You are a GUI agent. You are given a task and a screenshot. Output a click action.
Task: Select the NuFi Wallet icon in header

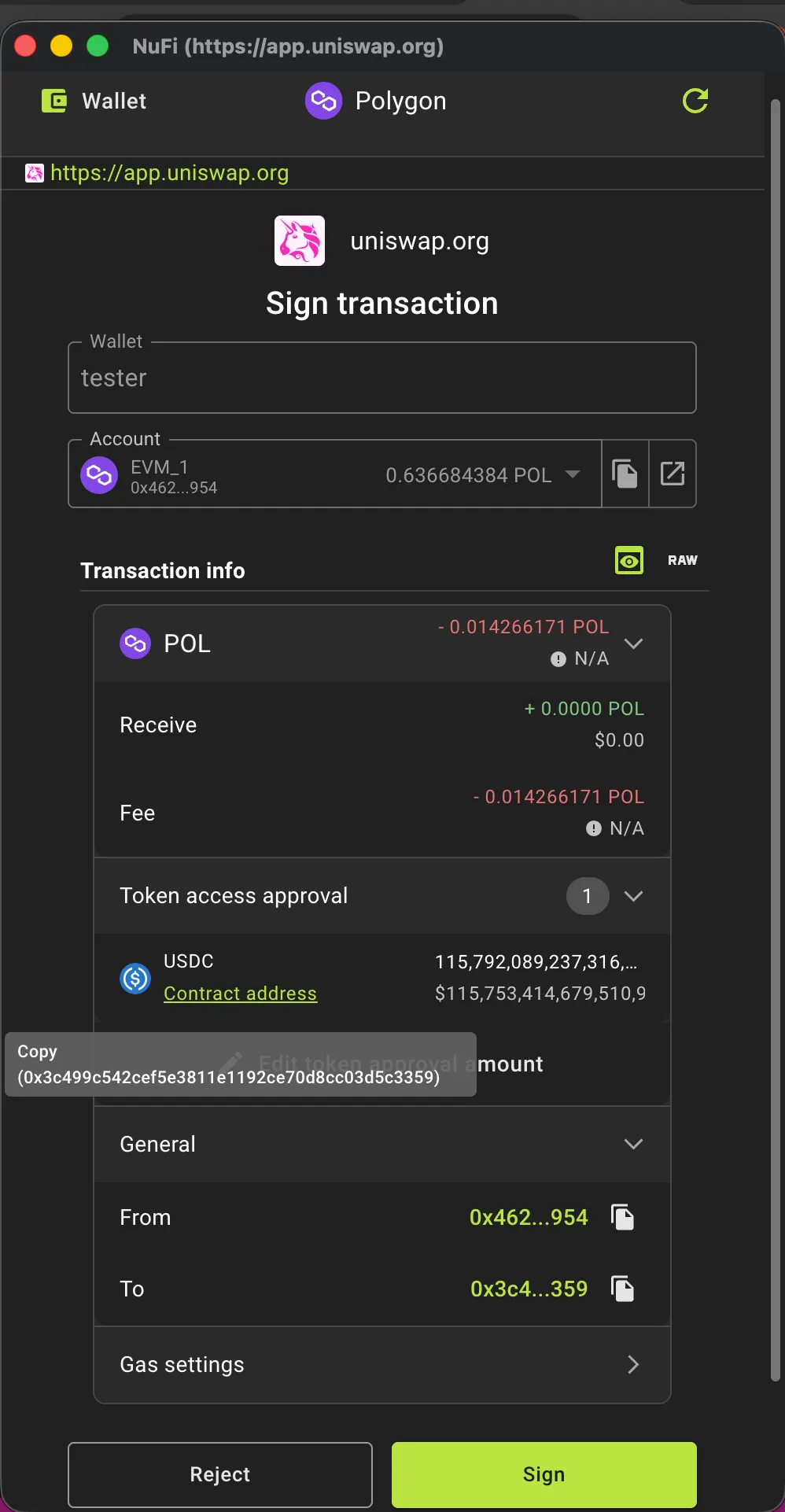click(x=53, y=101)
